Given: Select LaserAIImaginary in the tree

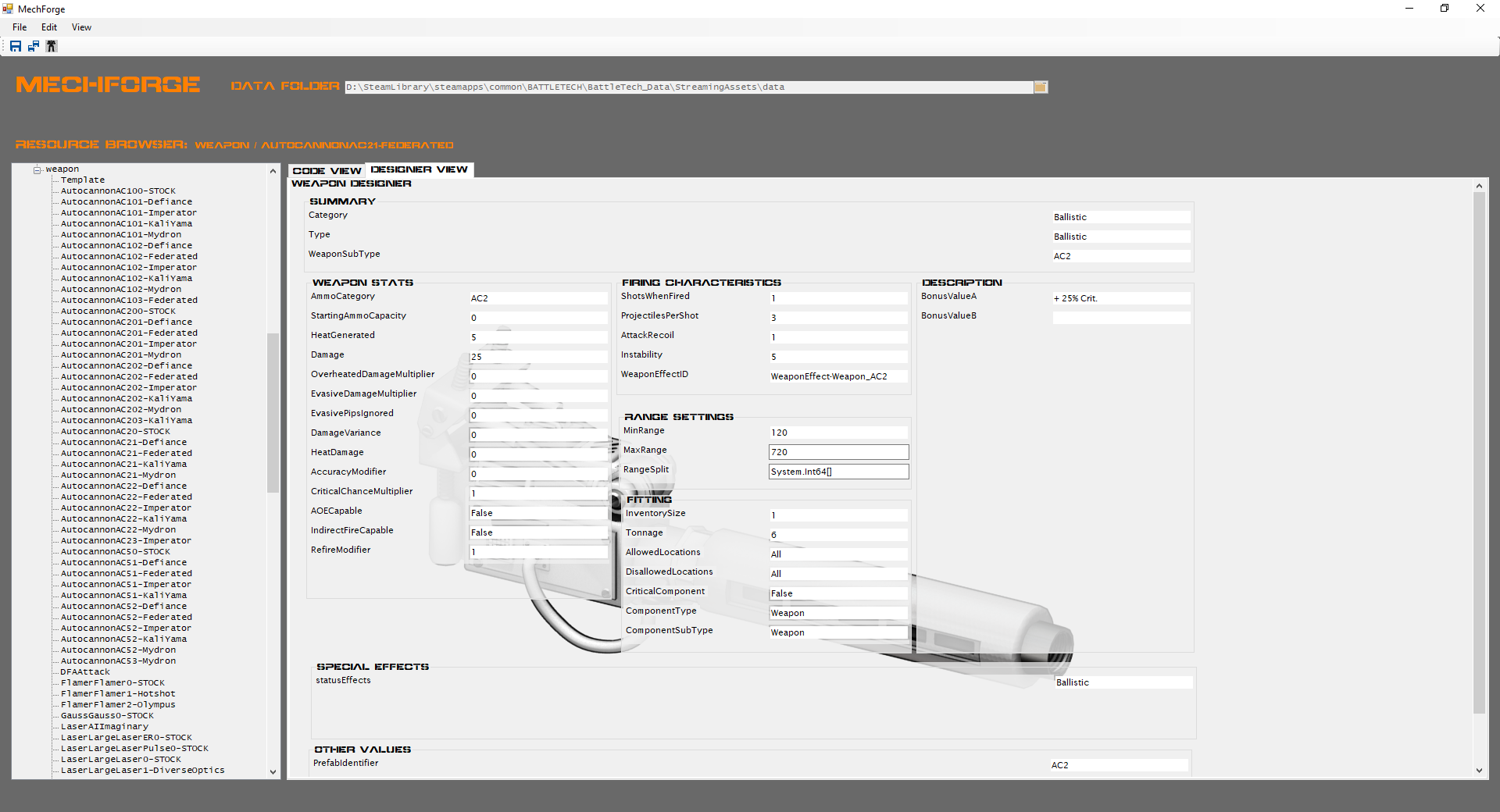Looking at the screenshot, I should (x=105, y=727).
